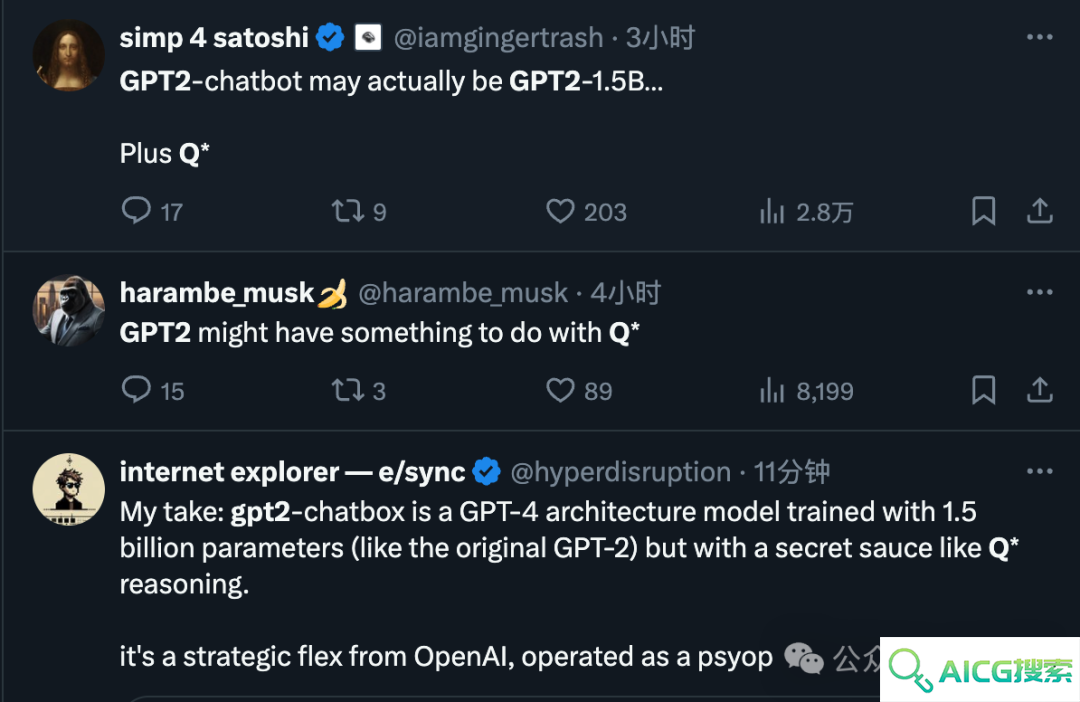Bookmark harambe_musk's tweet

click(x=983, y=390)
